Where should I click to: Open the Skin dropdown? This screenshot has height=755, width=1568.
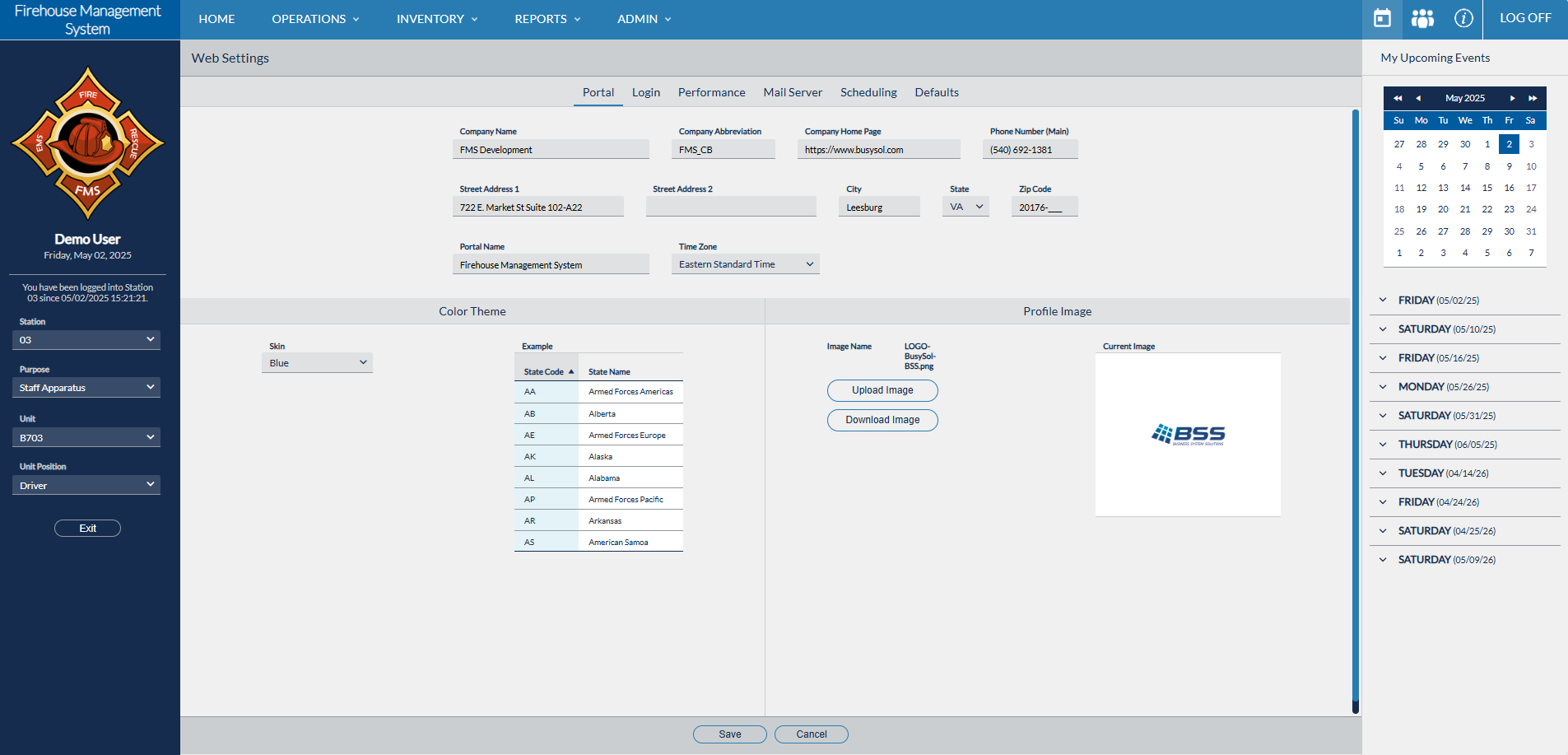(317, 363)
